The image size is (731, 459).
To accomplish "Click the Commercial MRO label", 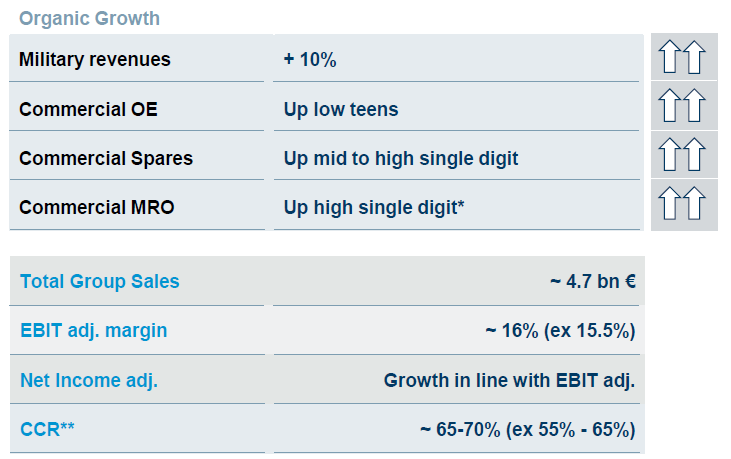I will point(97,207).
